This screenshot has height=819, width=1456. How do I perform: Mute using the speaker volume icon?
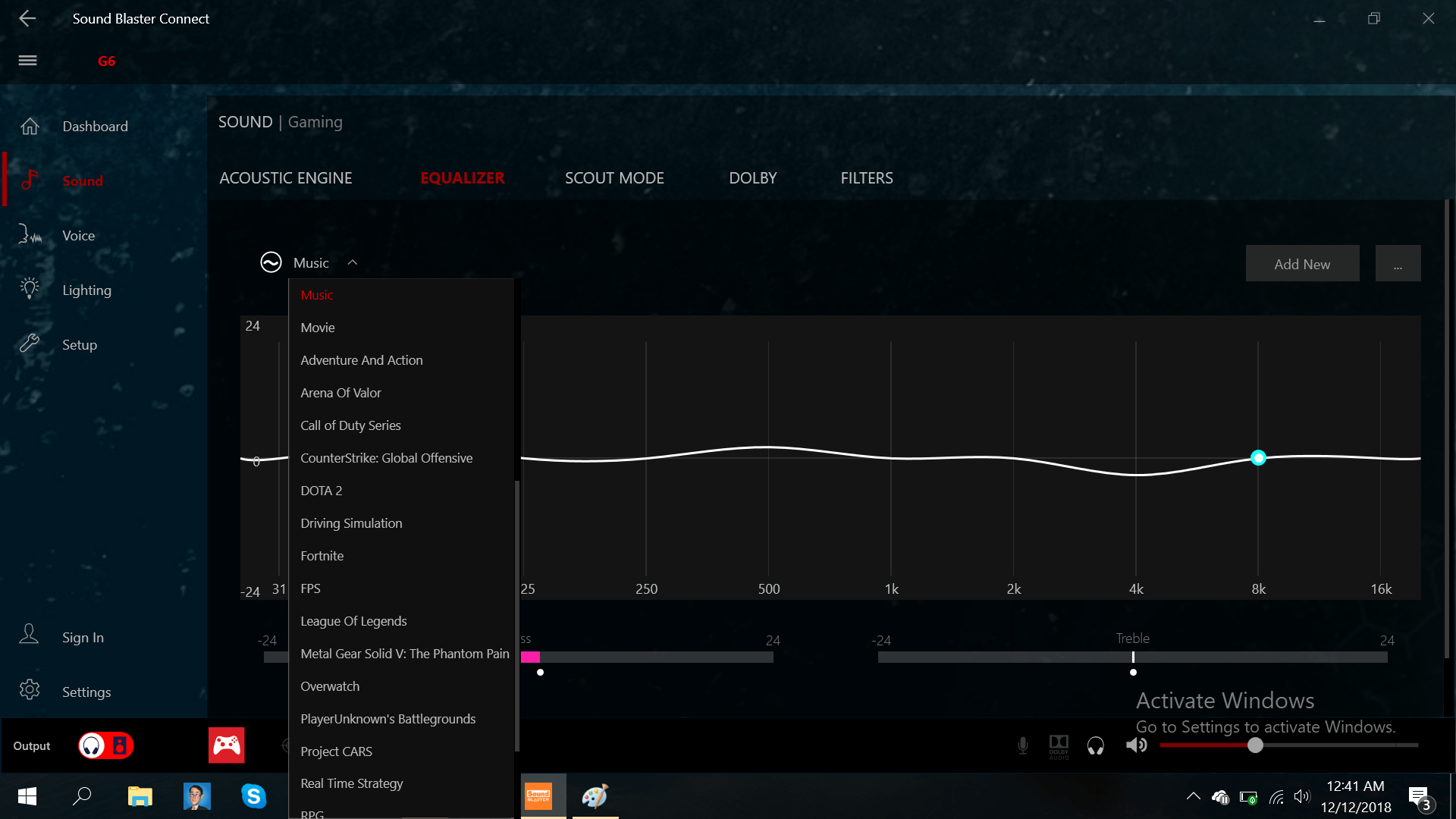(1136, 745)
